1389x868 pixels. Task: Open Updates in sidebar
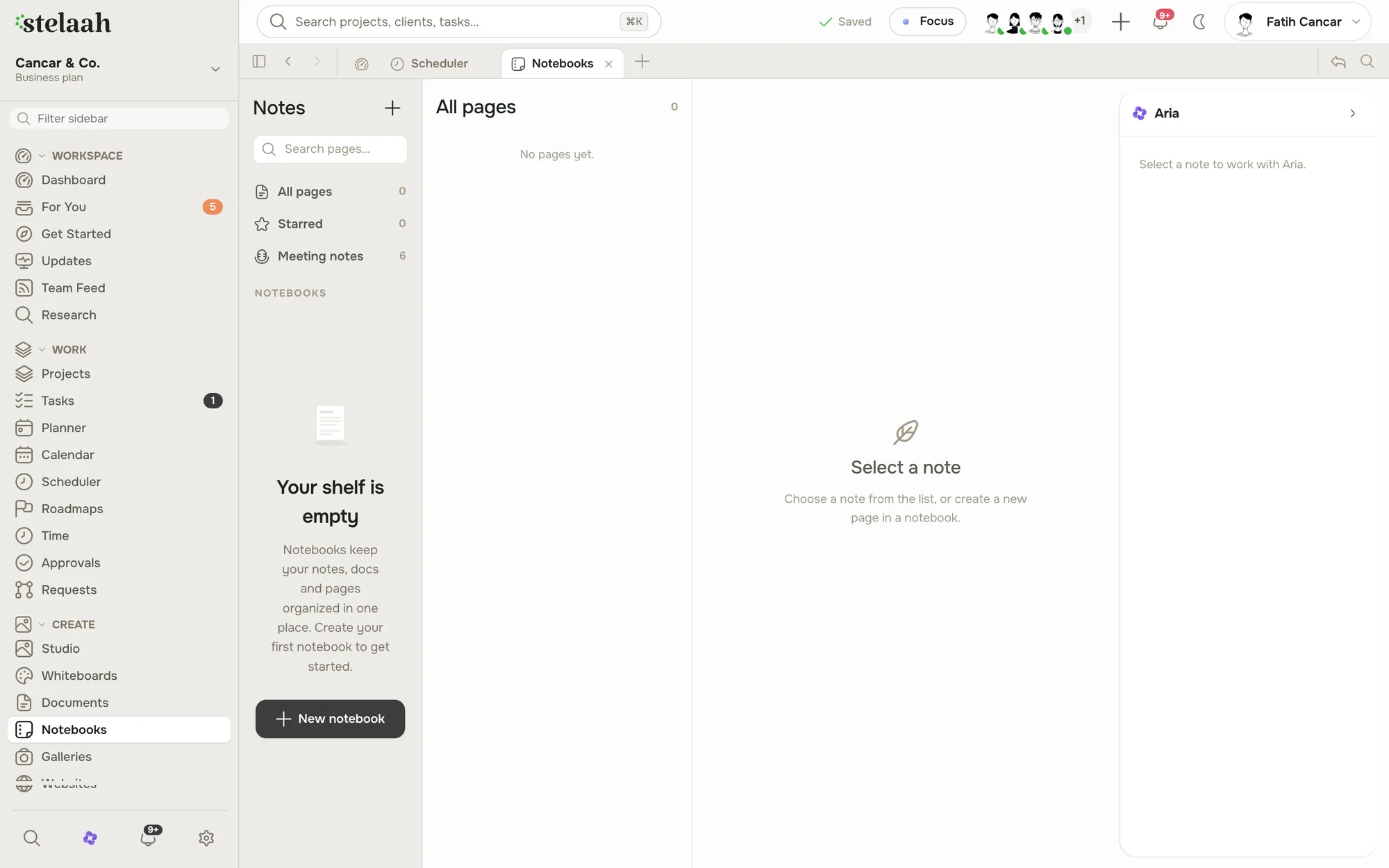pos(119,261)
